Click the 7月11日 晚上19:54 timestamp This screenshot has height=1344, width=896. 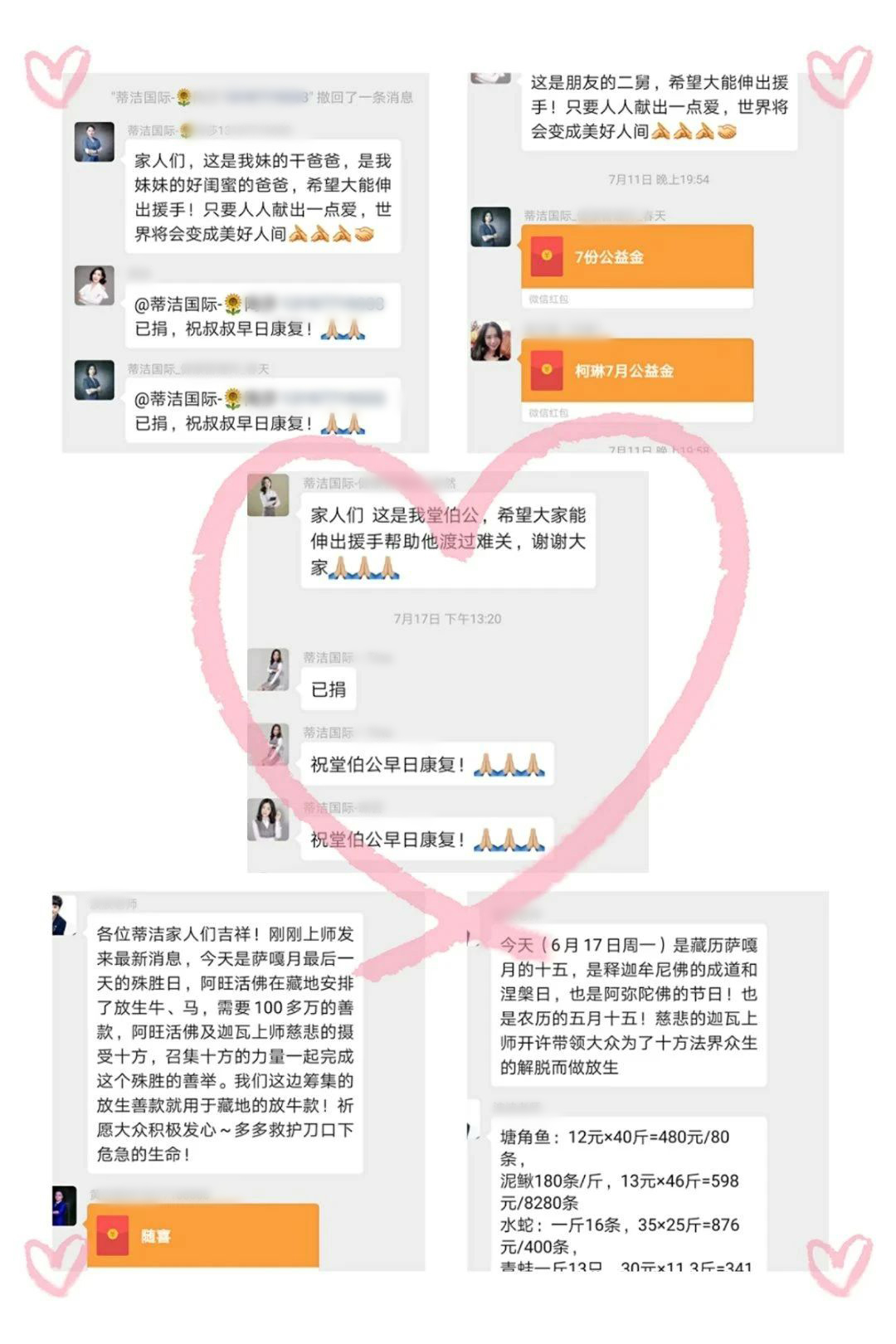(659, 179)
